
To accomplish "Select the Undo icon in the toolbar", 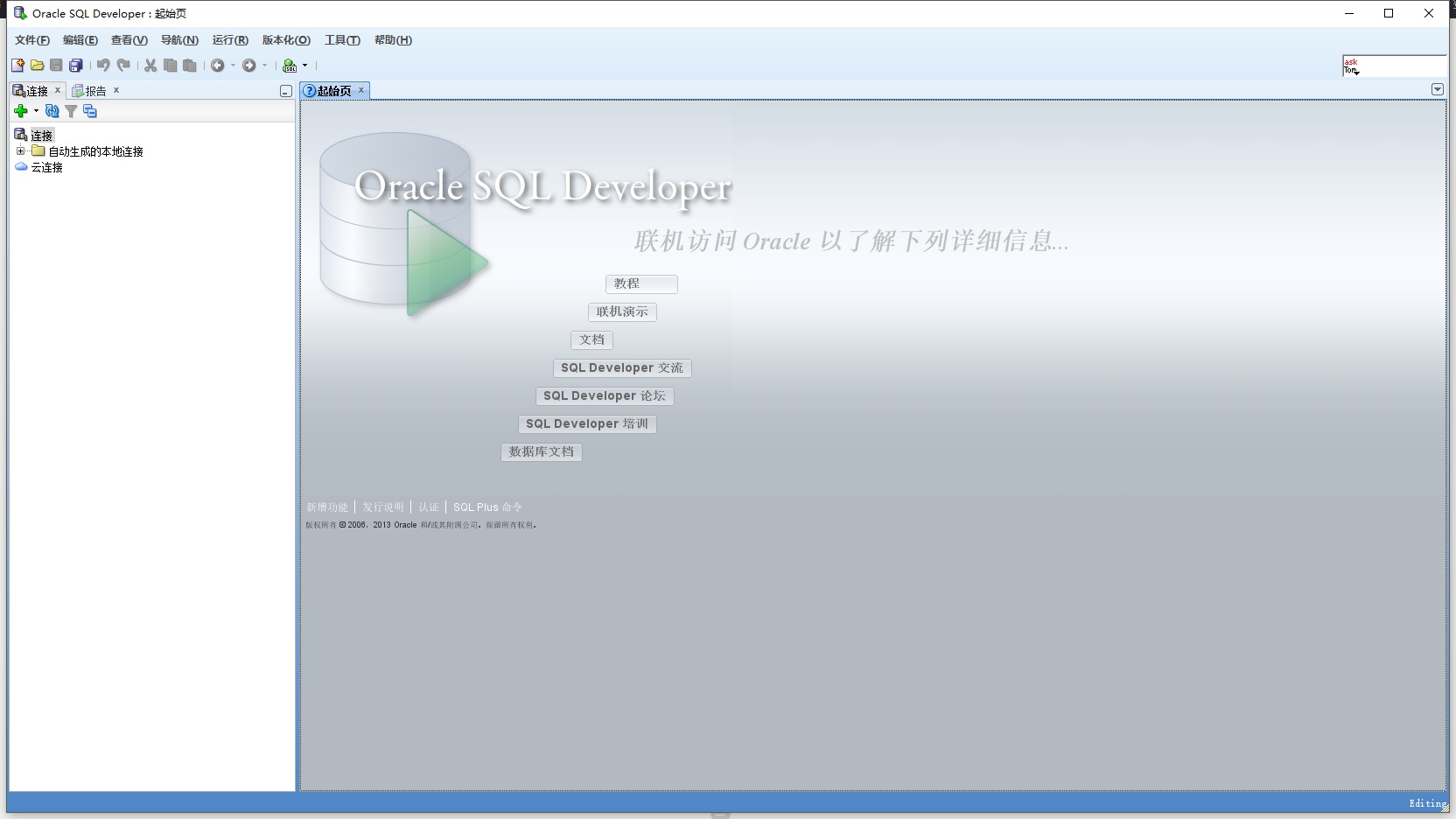I will (x=103, y=66).
